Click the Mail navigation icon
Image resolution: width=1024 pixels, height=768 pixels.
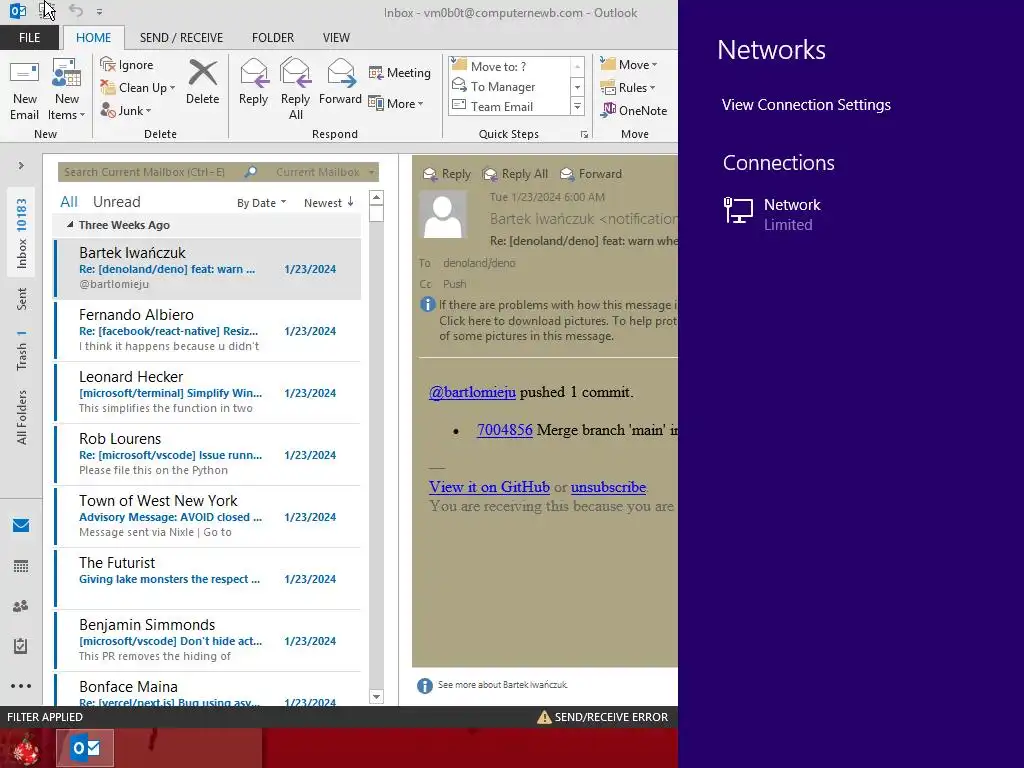click(x=21, y=525)
